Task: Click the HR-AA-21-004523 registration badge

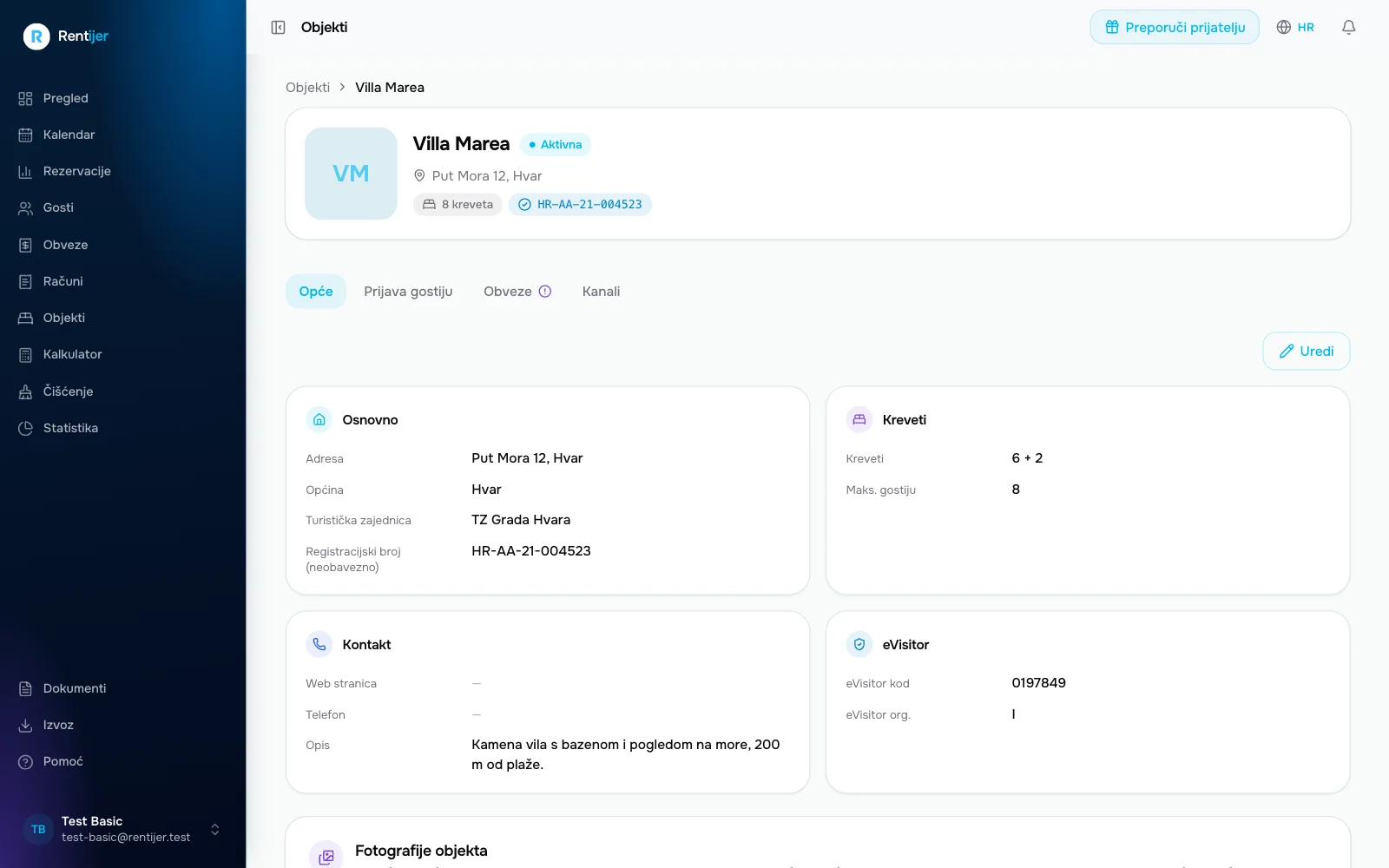Action: [580, 205]
